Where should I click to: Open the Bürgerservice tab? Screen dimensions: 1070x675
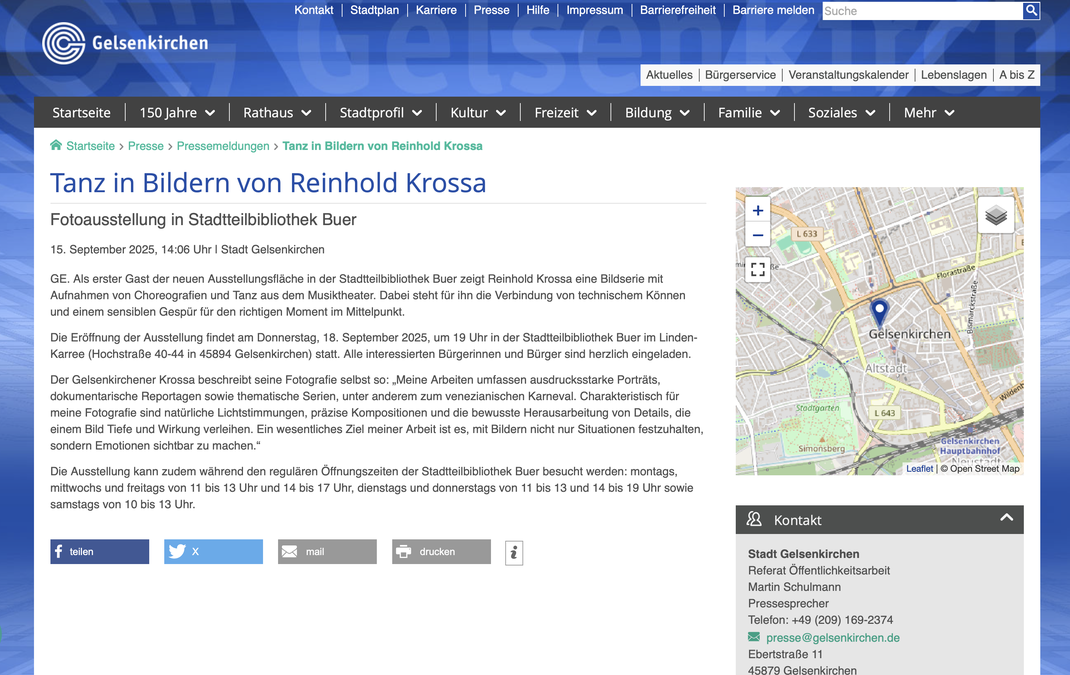coord(740,75)
